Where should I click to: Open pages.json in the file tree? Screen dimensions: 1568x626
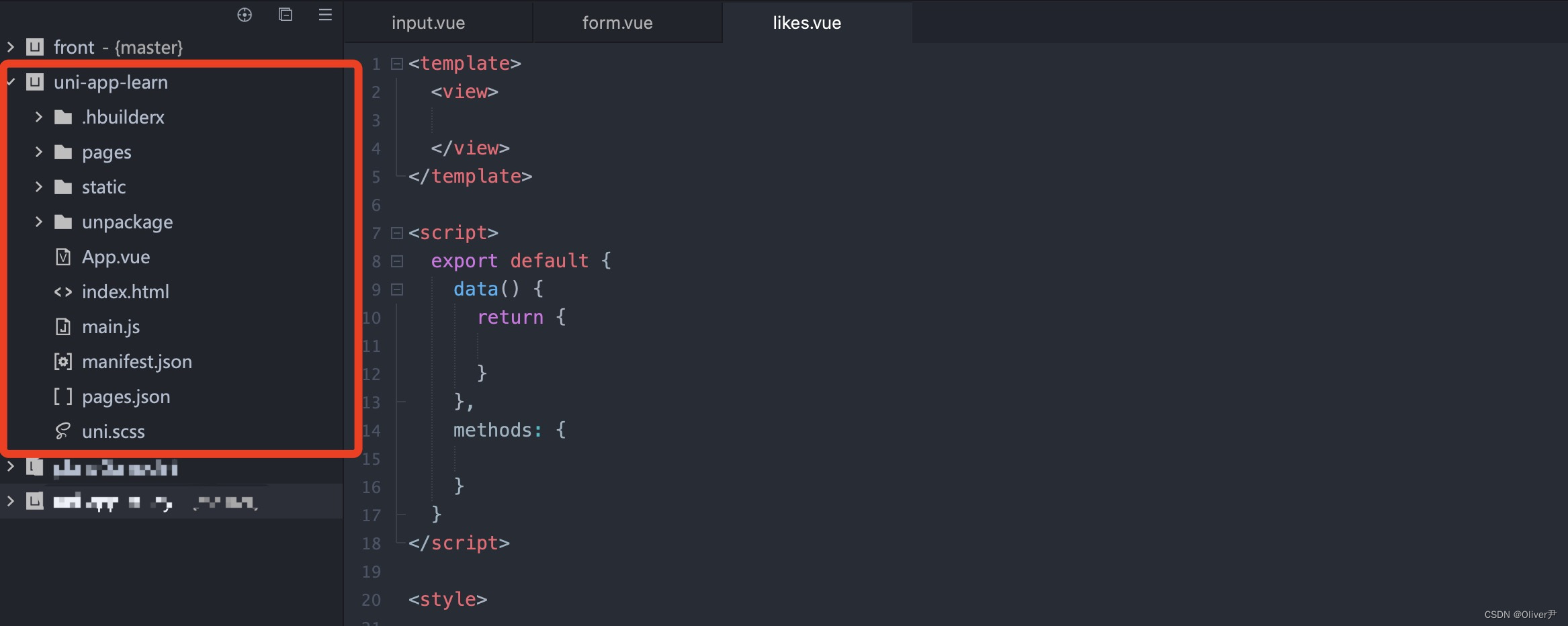pos(126,396)
